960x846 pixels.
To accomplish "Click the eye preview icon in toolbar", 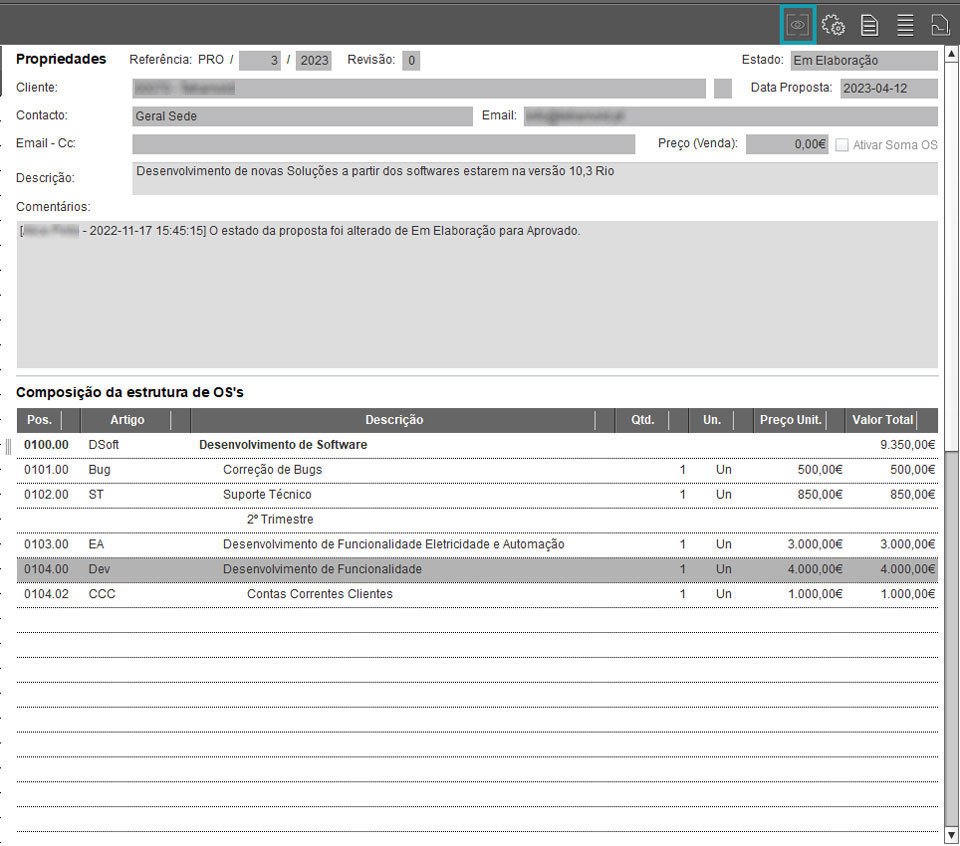I will click(798, 25).
